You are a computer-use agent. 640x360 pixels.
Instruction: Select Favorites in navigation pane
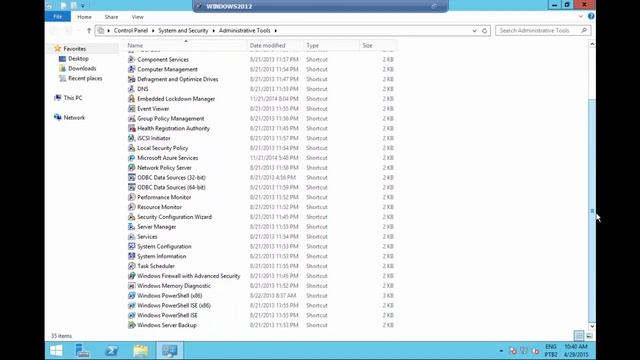coord(75,49)
